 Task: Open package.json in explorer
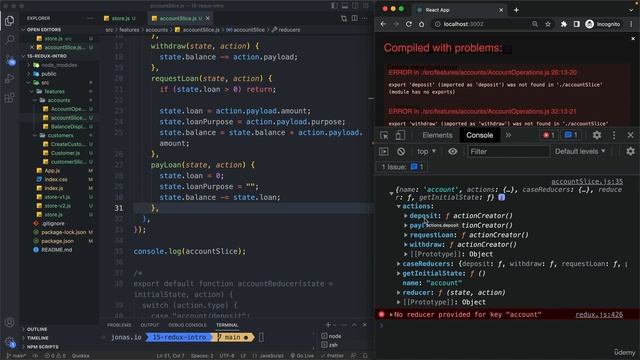[x=57, y=241]
